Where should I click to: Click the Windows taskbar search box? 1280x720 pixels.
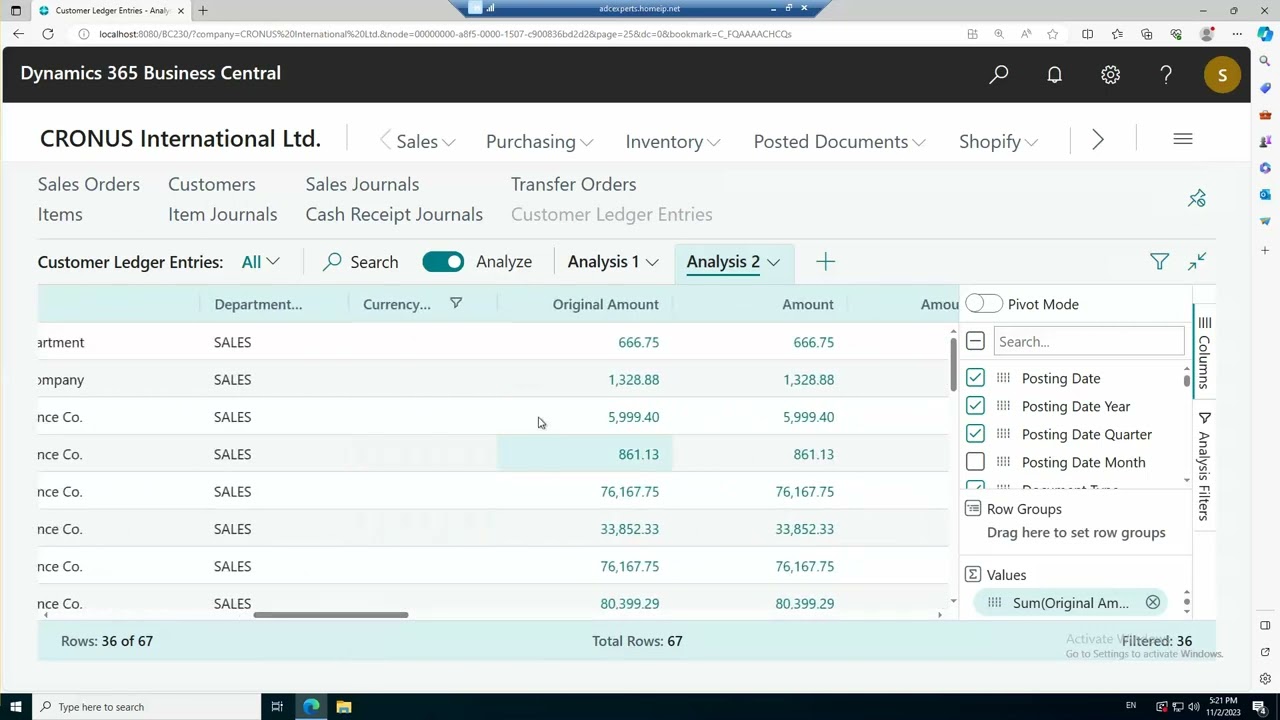point(148,707)
